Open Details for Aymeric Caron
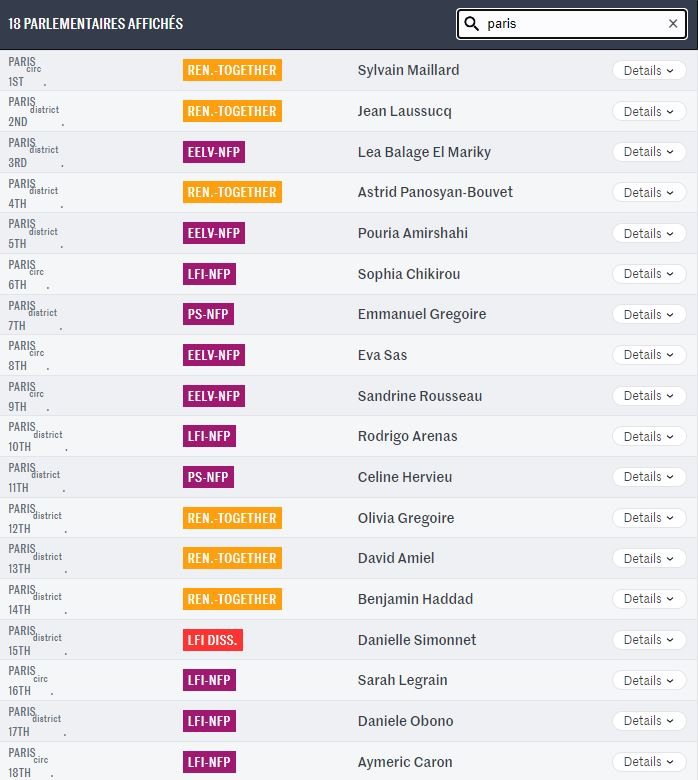This screenshot has width=698, height=780. click(649, 761)
